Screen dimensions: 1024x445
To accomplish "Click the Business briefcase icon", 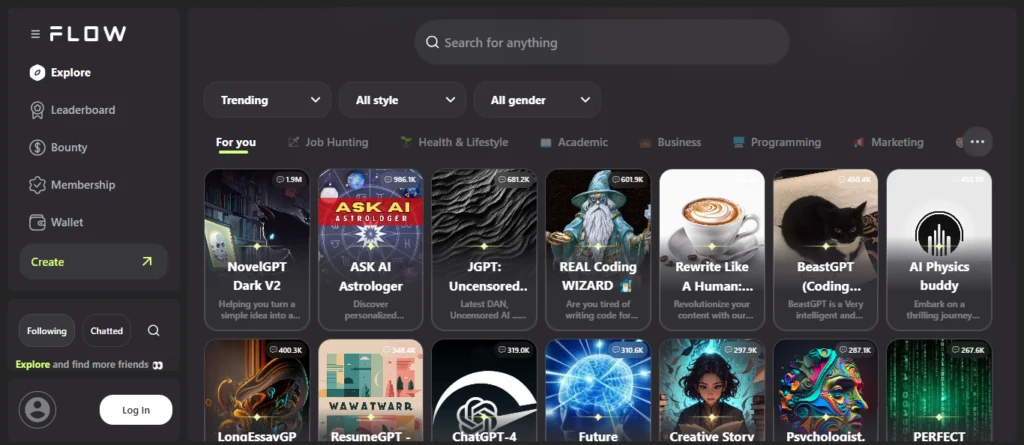I will 645,142.
